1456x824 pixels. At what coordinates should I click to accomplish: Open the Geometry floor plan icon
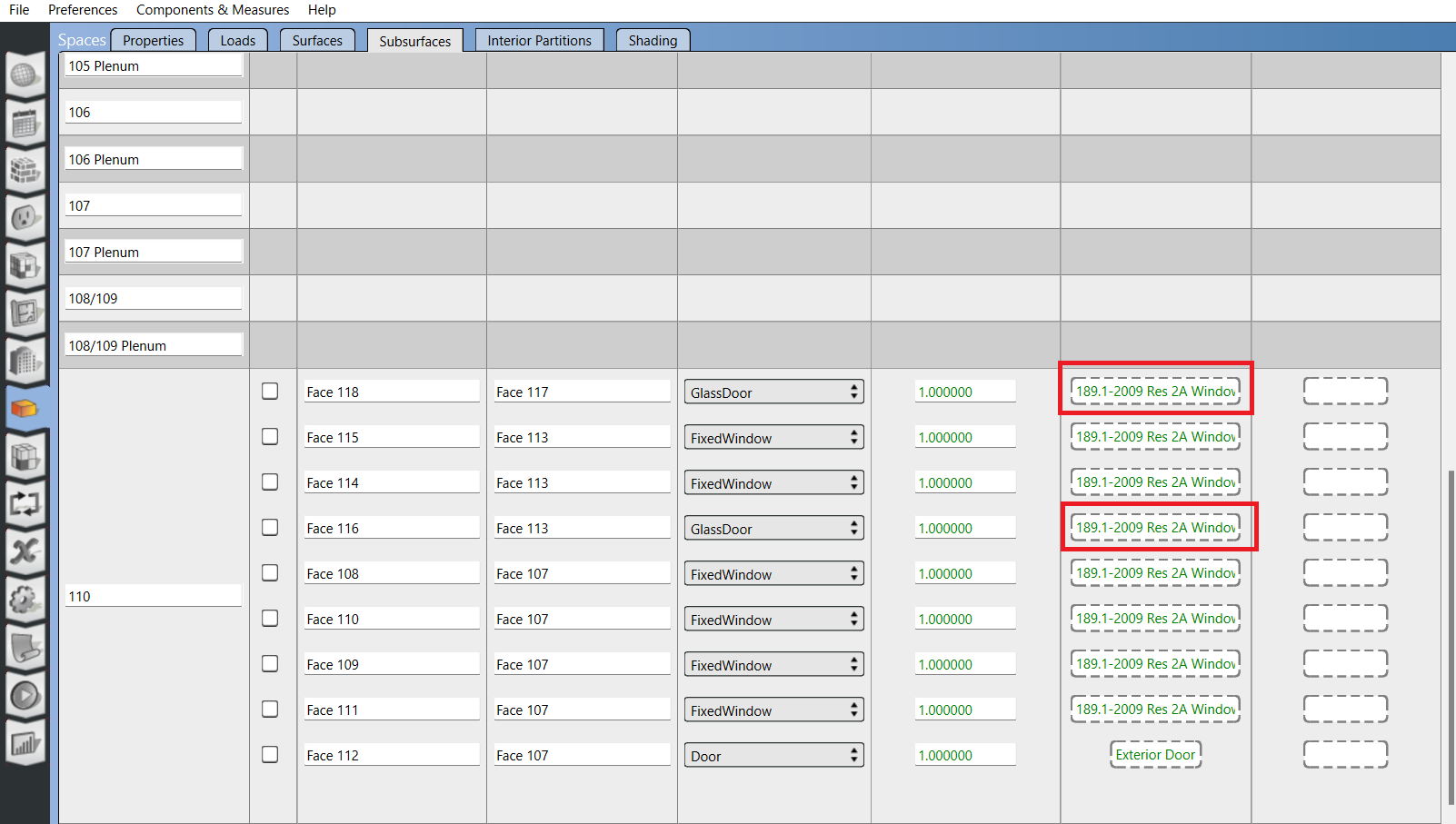[25, 313]
